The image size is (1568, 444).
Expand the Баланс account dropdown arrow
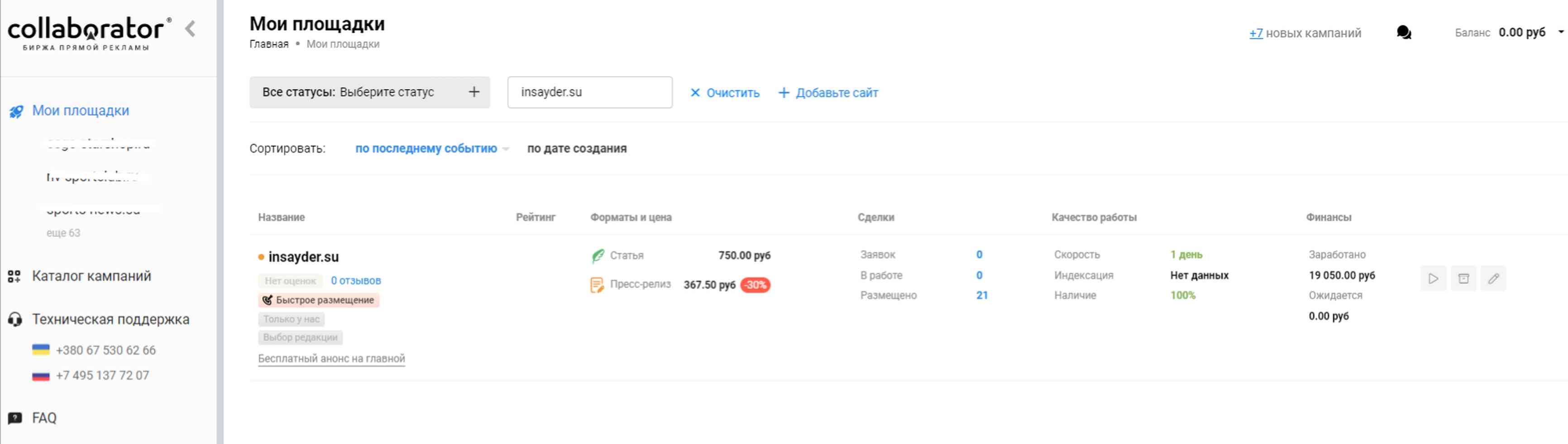pyautogui.click(x=1560, y=32)
